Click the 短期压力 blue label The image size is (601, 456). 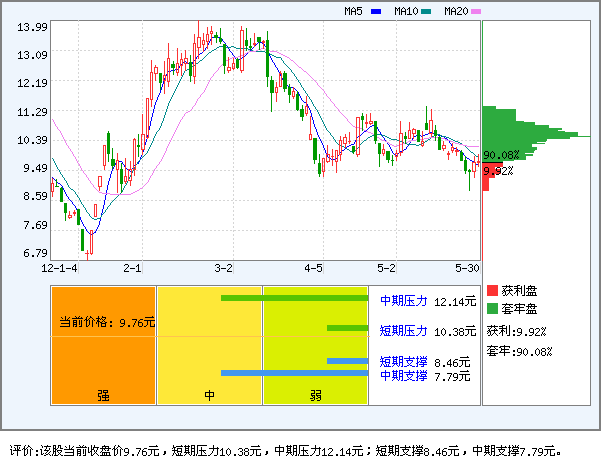coord(404,331)
